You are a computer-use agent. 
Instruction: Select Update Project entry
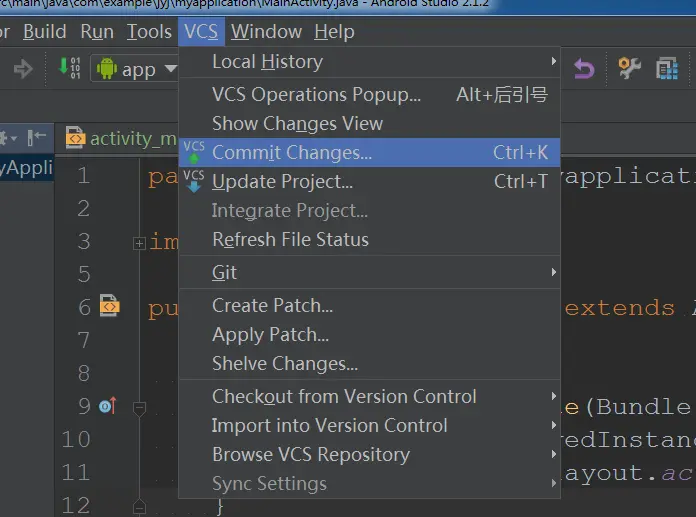pos(369,182)
